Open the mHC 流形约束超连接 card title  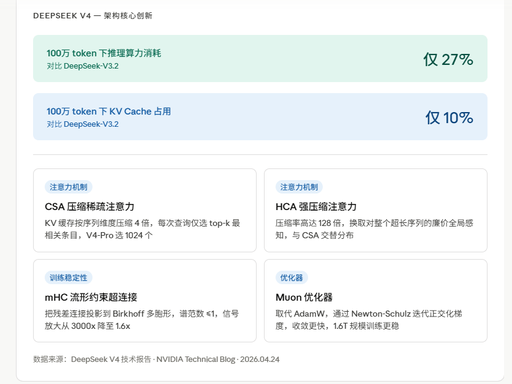[91, 297]
